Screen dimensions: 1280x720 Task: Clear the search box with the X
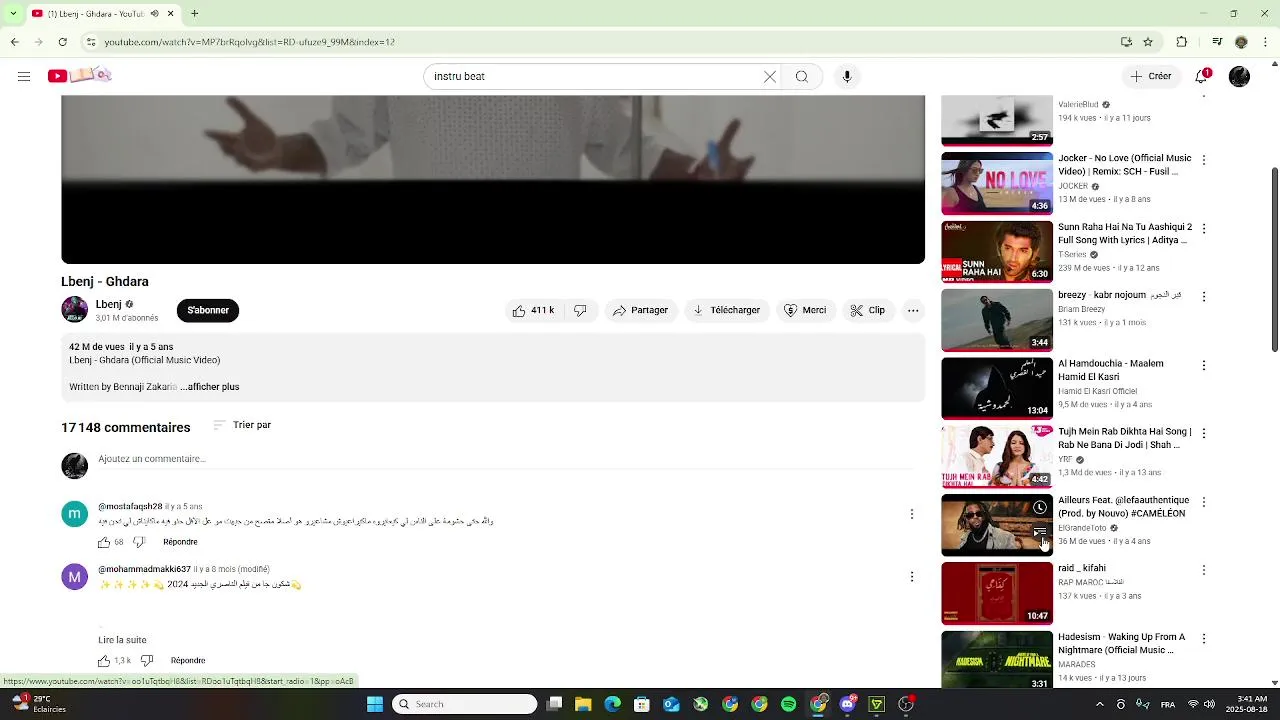click(770, 77)
